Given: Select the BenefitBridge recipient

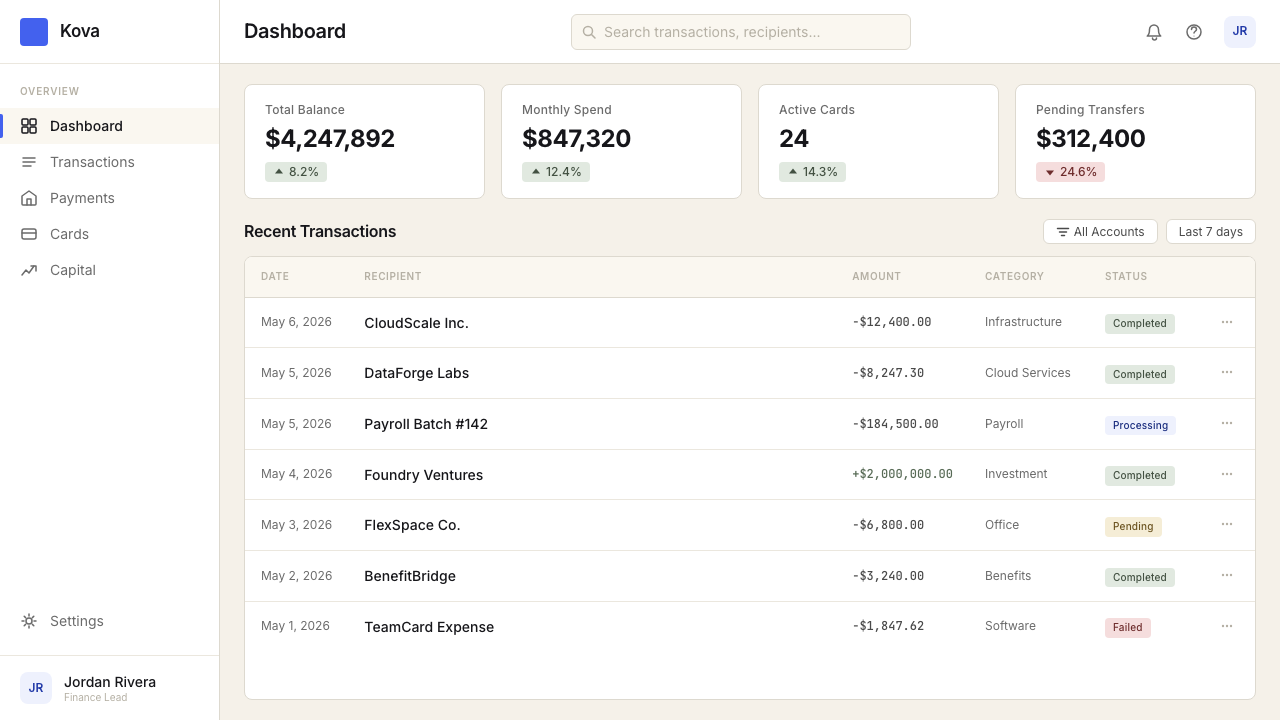Looking at the screenshot, I should point(410,576).
